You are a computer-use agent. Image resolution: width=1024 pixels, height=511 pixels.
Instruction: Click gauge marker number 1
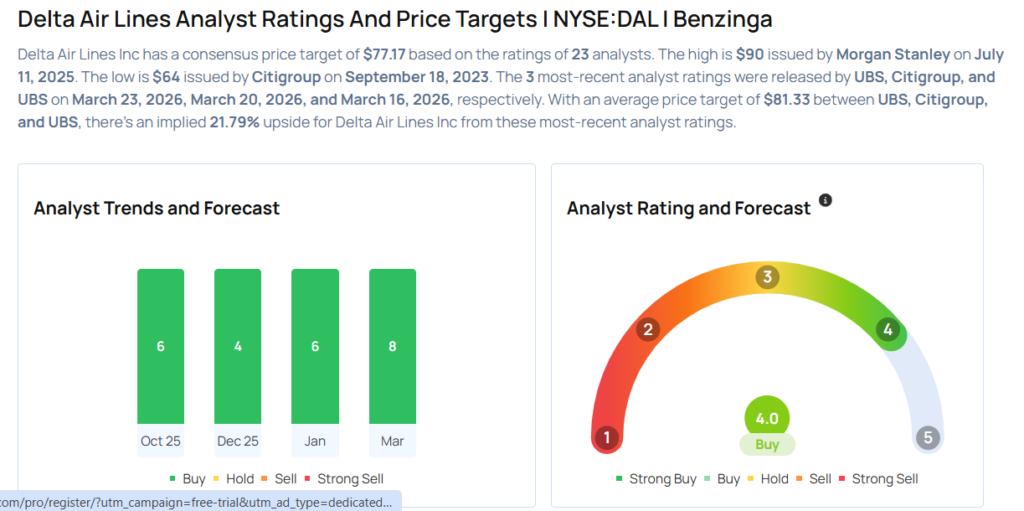pyautogui.click(x=606, y=438)
